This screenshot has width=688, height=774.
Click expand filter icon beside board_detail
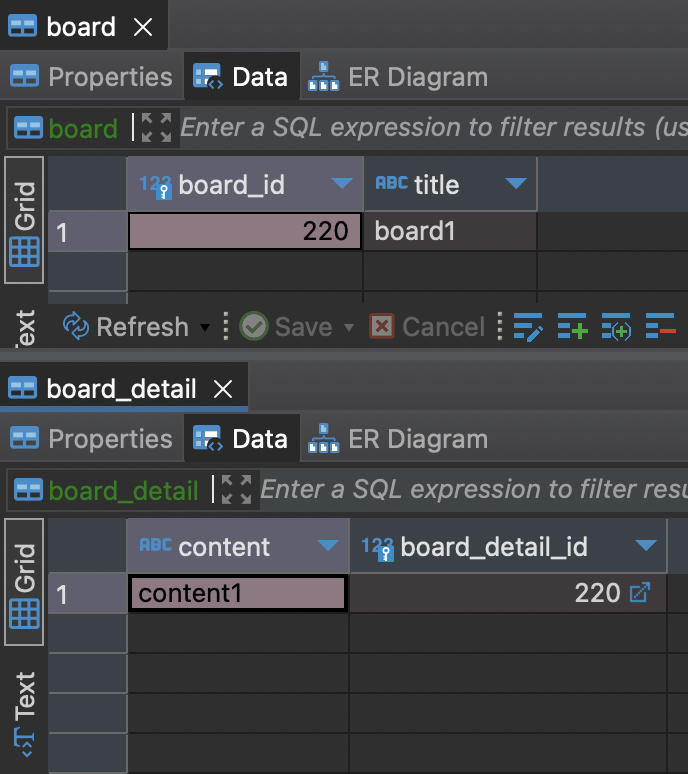click(236, 490)
